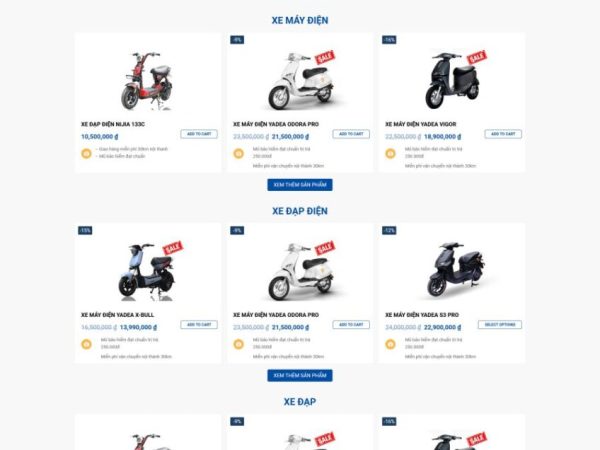Click the orange icon on Yadea X-Bull card
This screenshot has height=450, width=600.
pos(86,344)
